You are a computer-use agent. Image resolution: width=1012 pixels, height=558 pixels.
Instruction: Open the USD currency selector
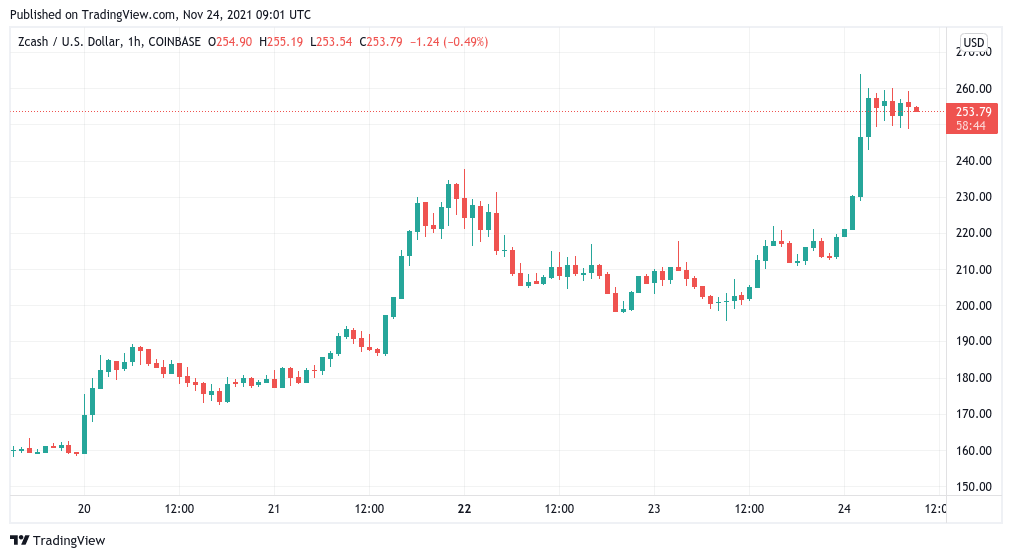973,42
